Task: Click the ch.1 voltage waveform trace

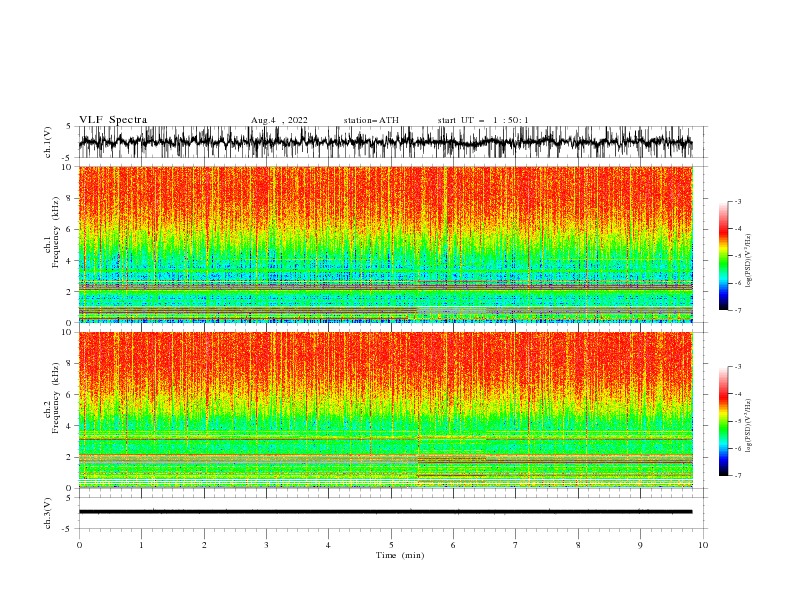Action: tap(385, 142)
